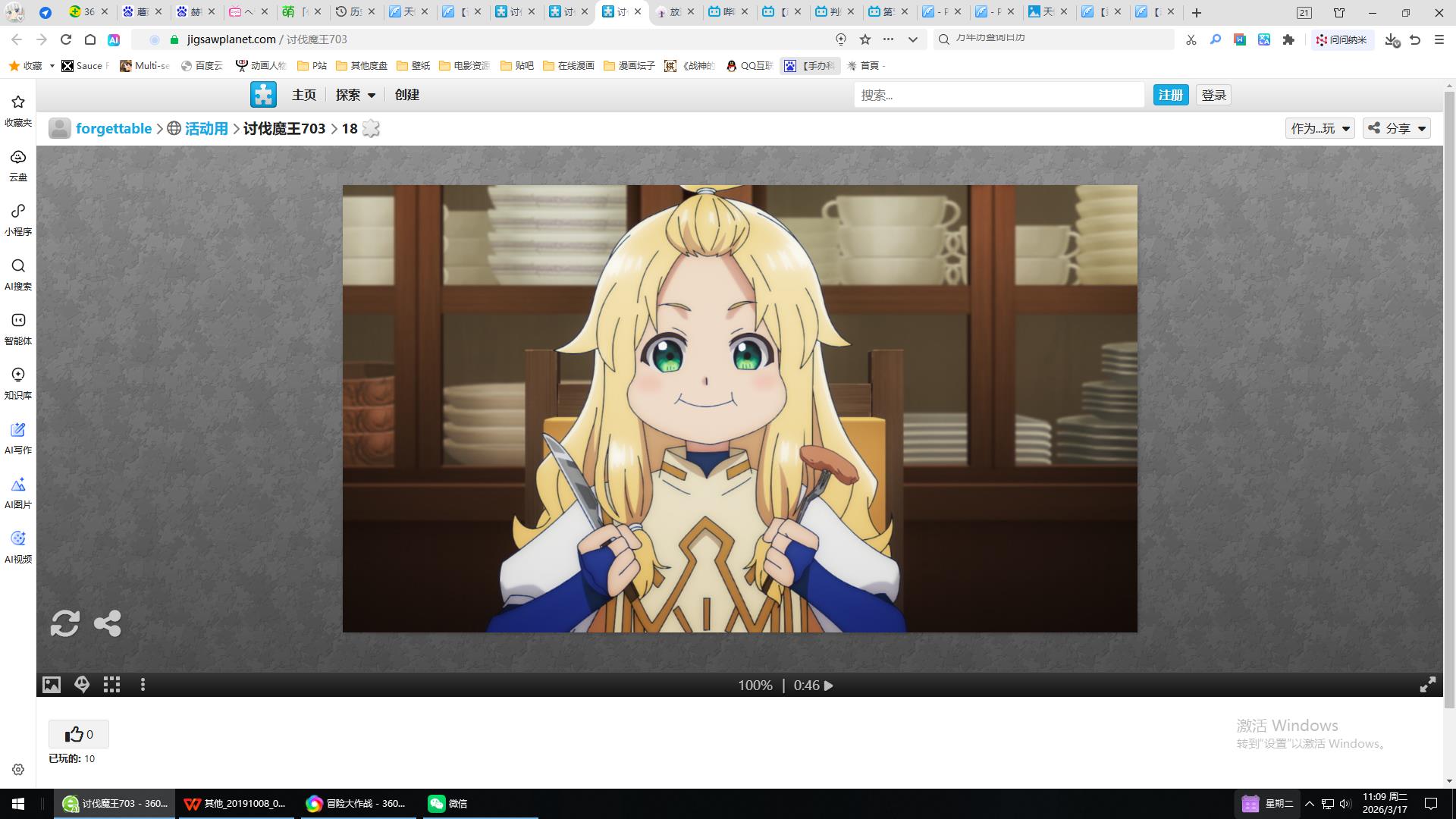Click the thumbs-up like button
The image size is (1456, 819).
[x=78, y=734]
